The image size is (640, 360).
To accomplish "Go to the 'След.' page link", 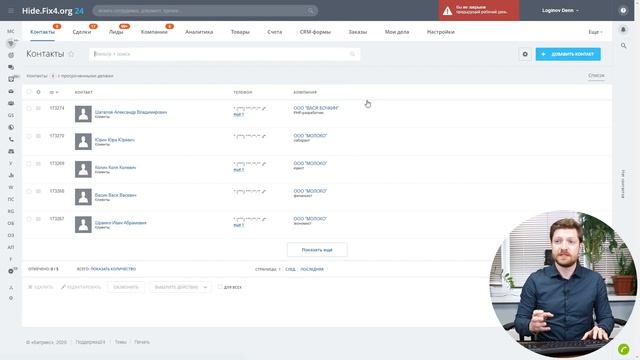I will click(x=290, y=269).
